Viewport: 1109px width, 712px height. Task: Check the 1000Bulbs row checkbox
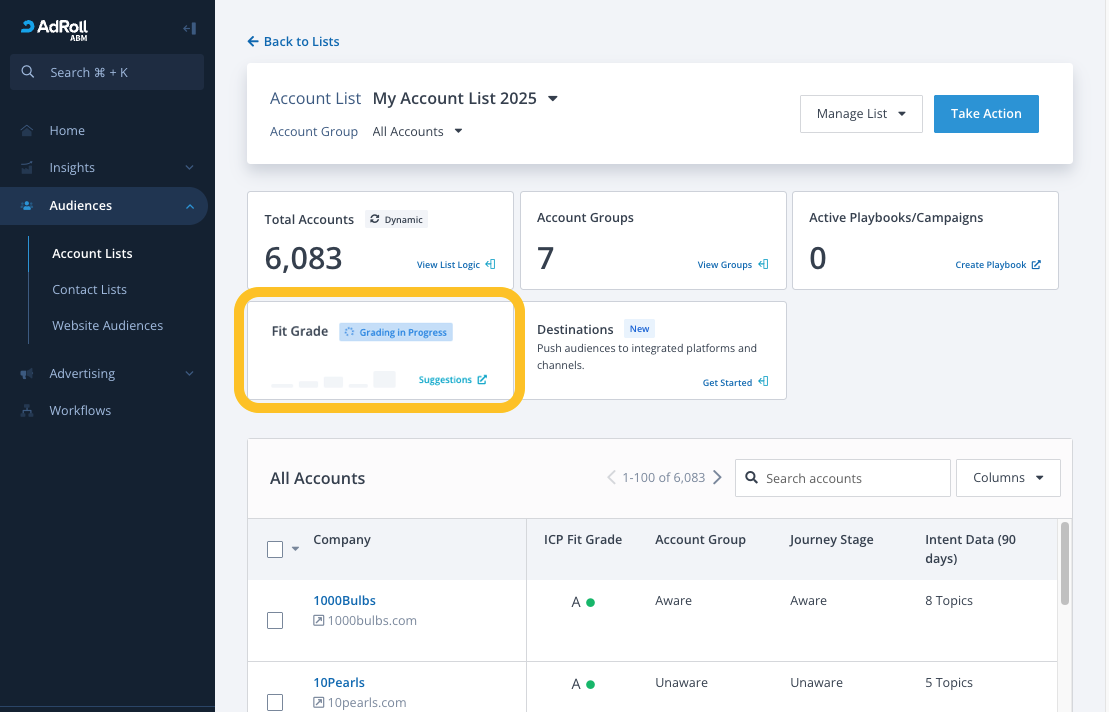pyautogui.click(x=275, y=621)
